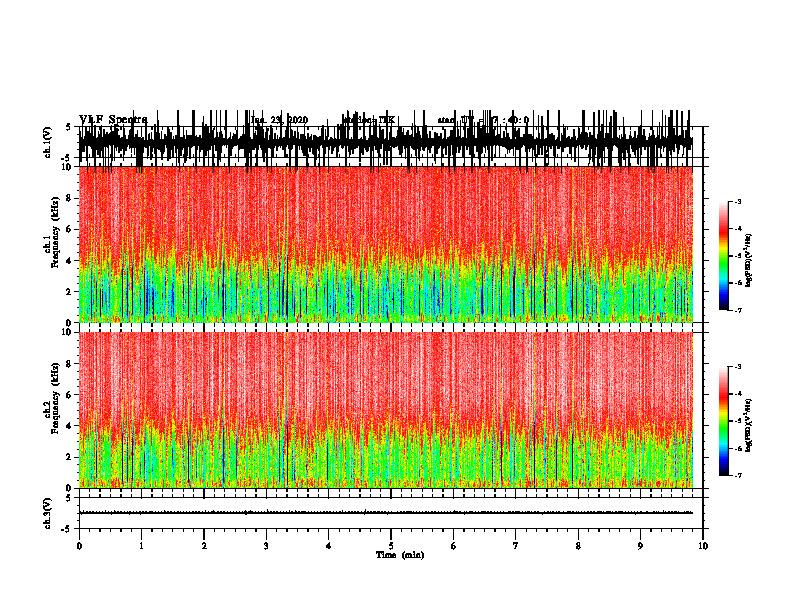
Task: Click the "ch.3(V)" waveform axis label
Action: pyautogui.click(x=48, y=514)
